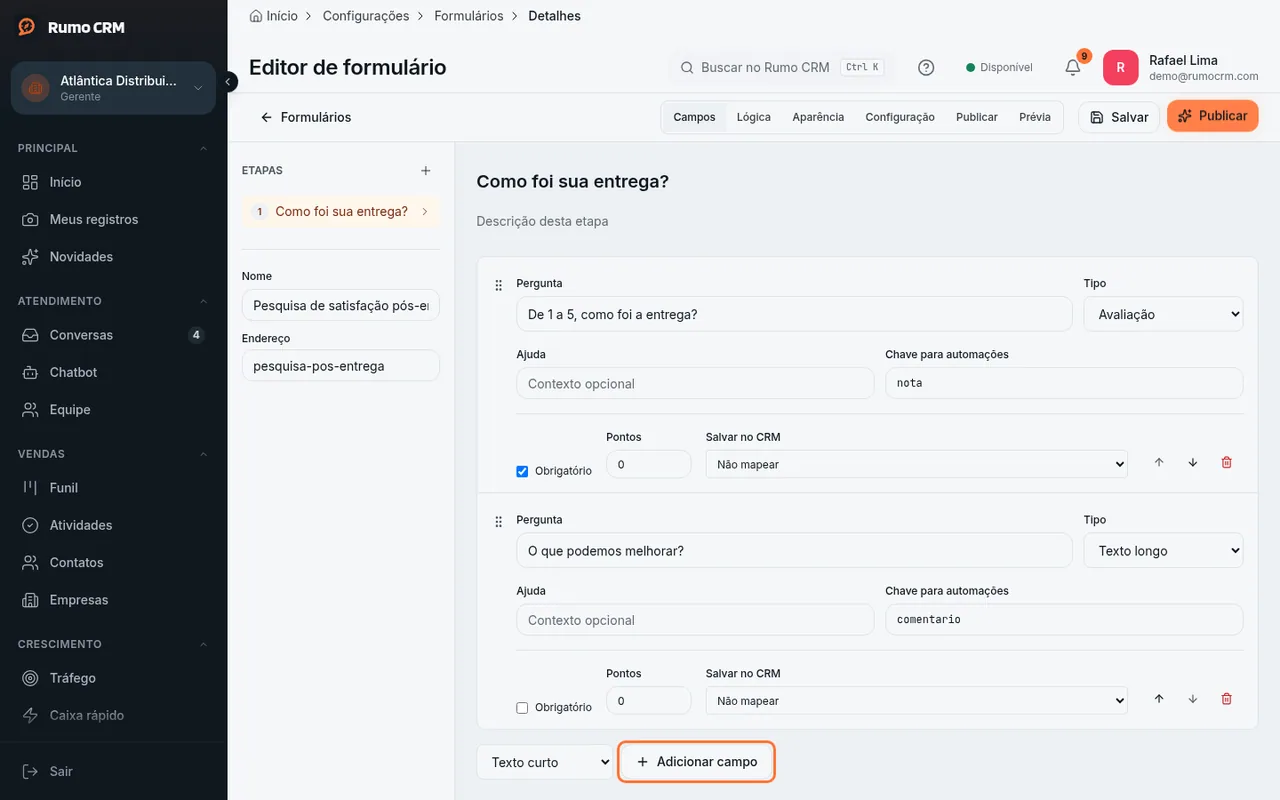Click Pontos field of 'nota' question
Viewport: 1280px width, 800px height.
point(649,464)
